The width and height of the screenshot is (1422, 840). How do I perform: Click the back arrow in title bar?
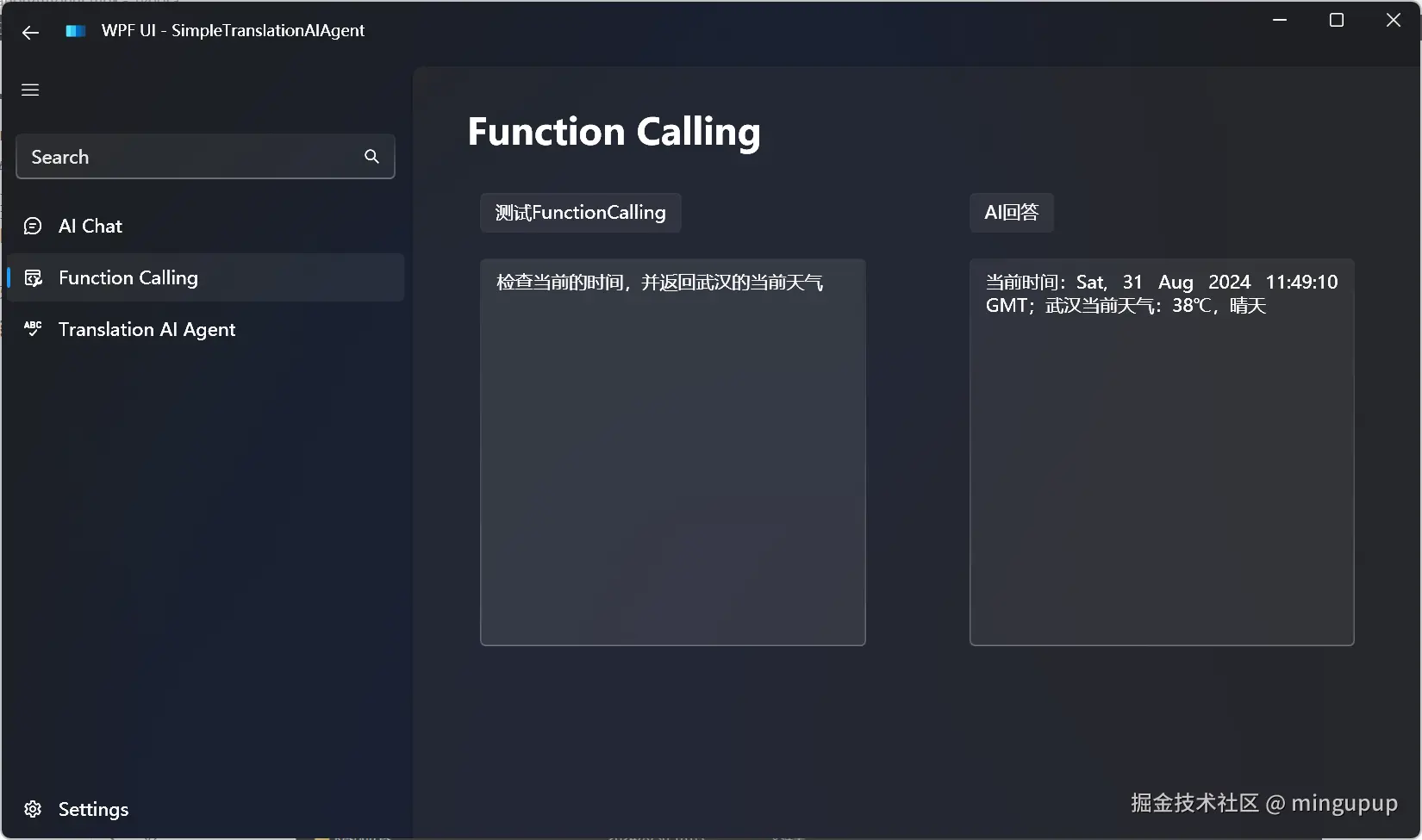coord(31,33)
